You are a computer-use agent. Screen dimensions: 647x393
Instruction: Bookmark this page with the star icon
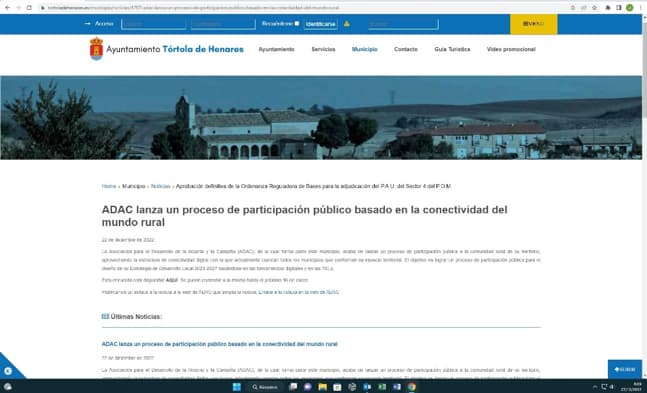click(595, 7)
